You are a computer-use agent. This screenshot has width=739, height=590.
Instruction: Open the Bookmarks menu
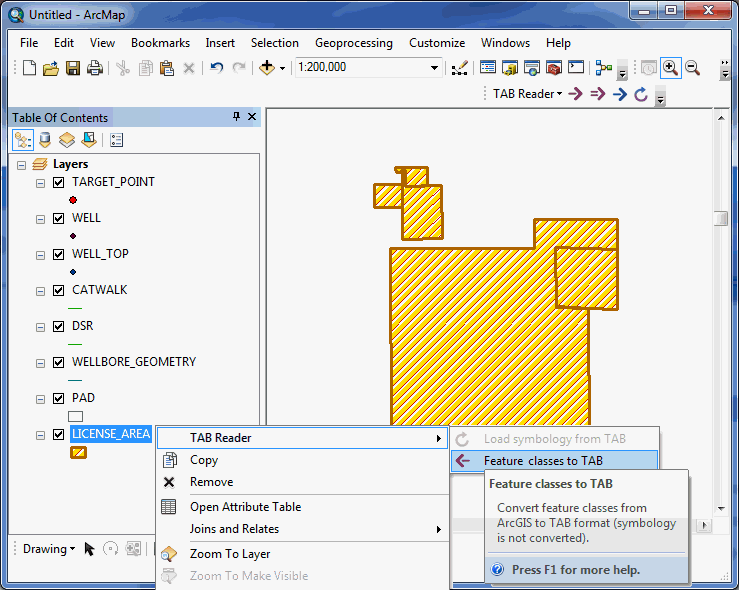(160, 43)
